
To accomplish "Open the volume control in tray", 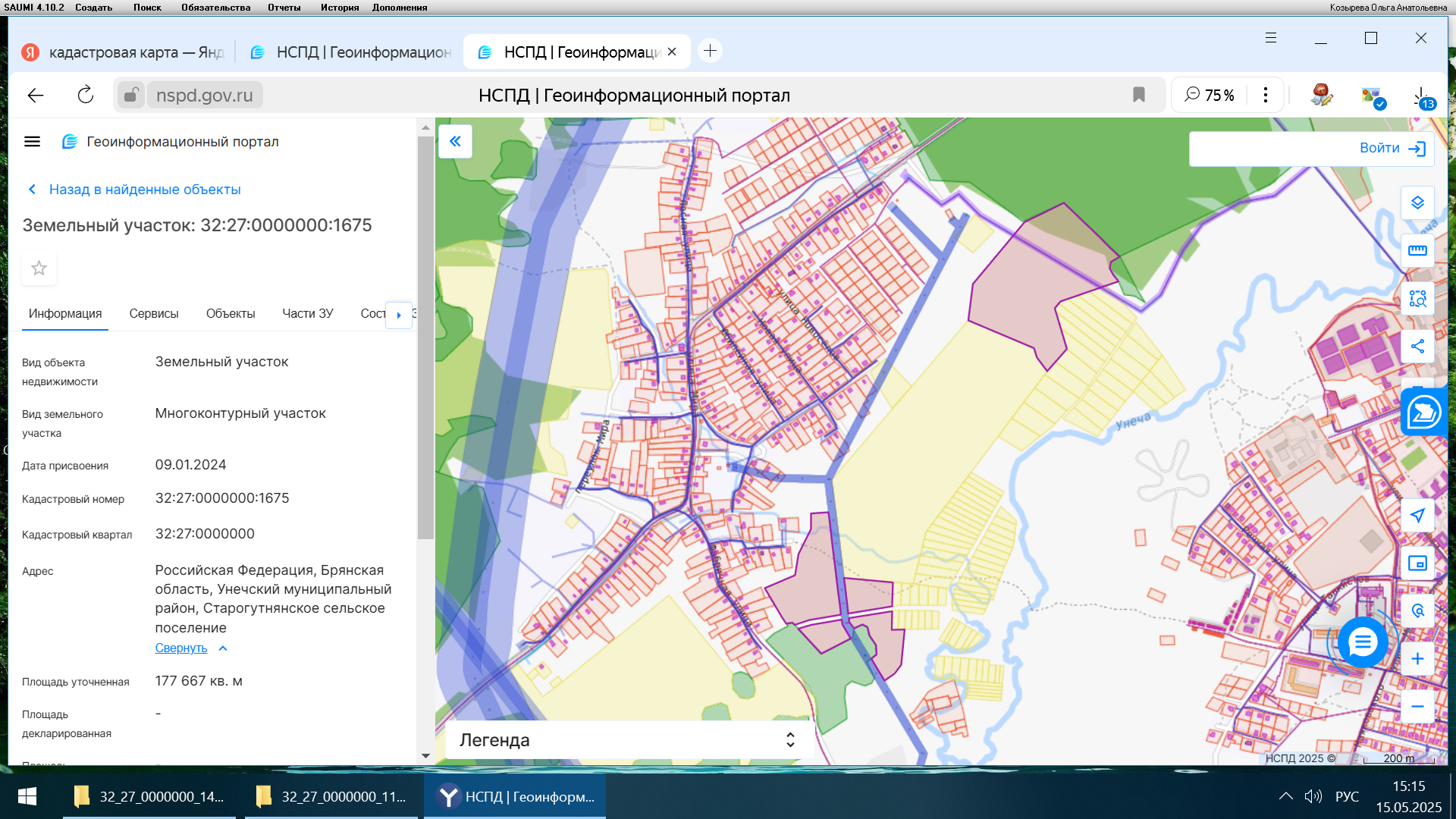I will click(1313, 796).
